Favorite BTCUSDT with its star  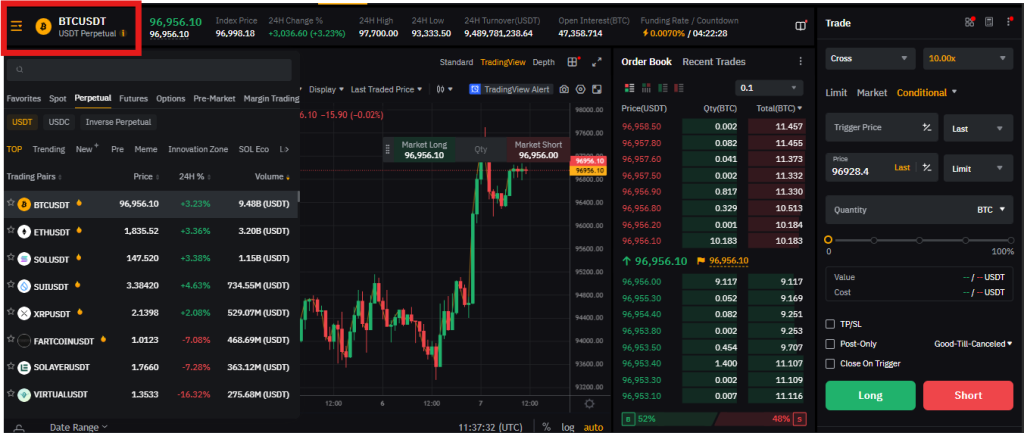pos(10,203)
